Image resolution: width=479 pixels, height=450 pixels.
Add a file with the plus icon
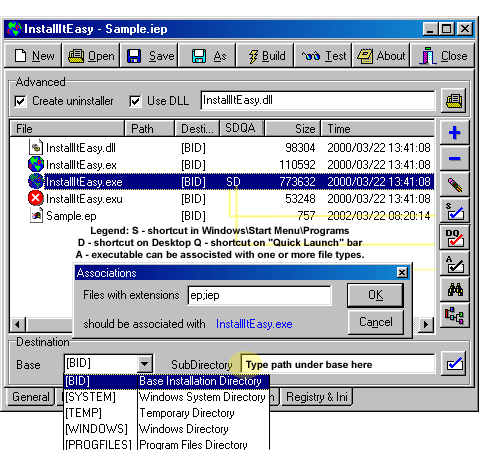[454, 133]
